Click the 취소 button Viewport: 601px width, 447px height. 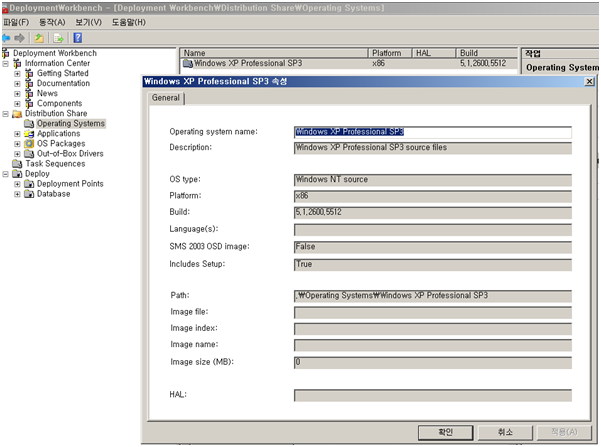coord(505,432)
